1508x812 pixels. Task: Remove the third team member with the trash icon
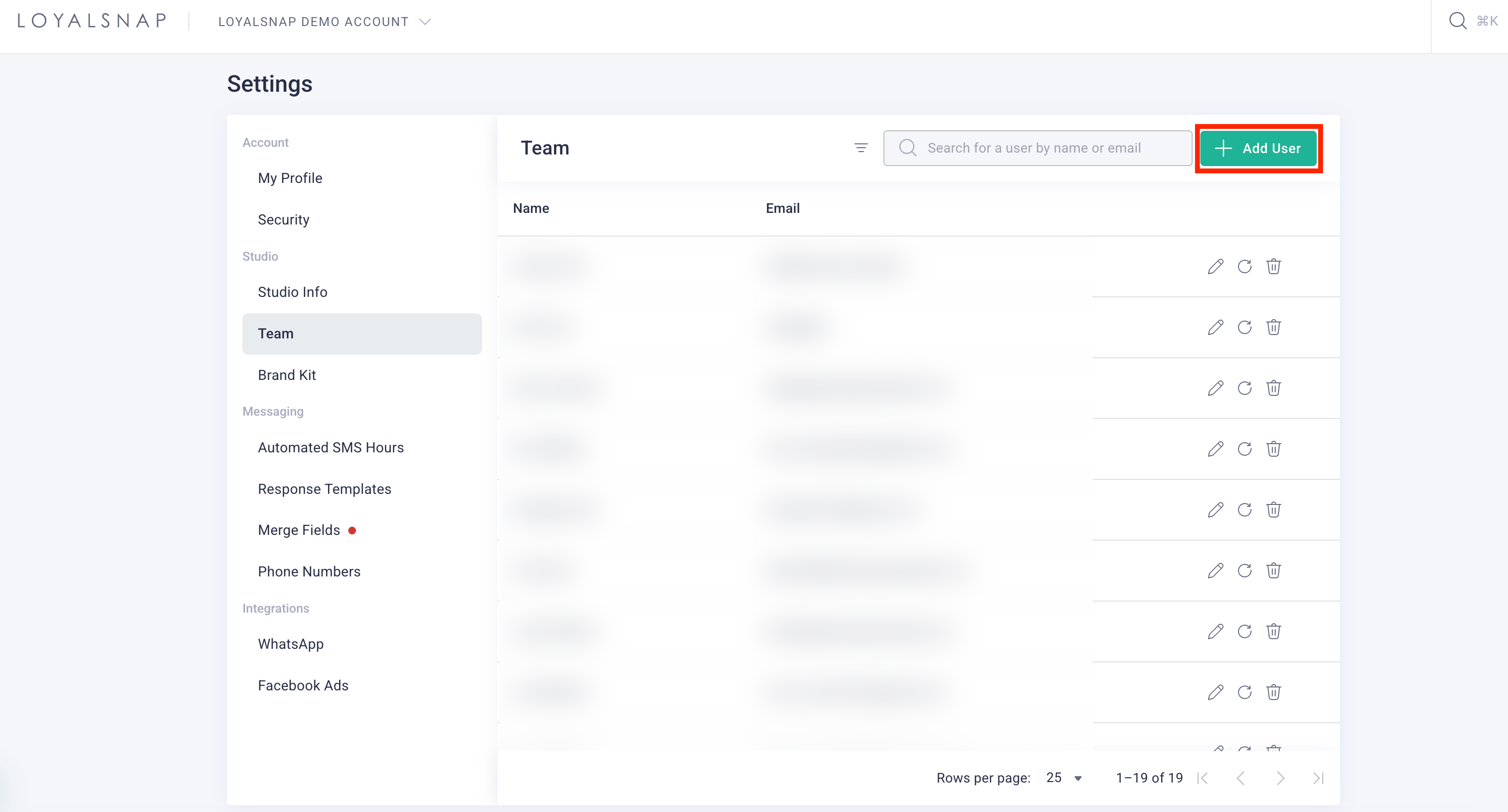pyautogui.click(x=1273, y=389)
